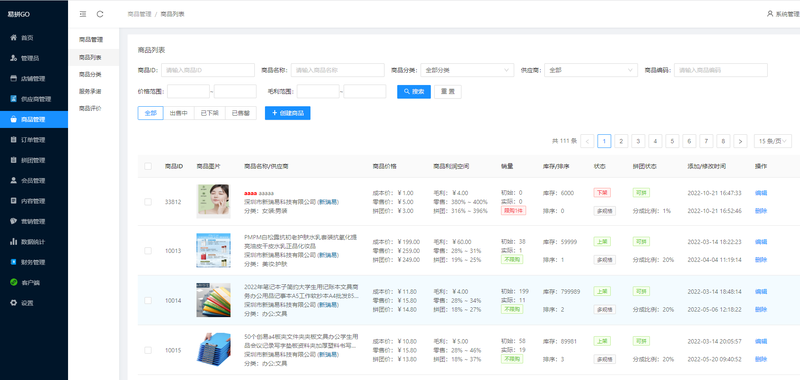This screenshot has width=800, height=380.
Task: Open 首页 home icon in sidebar
Action: (x=13, y=38)
